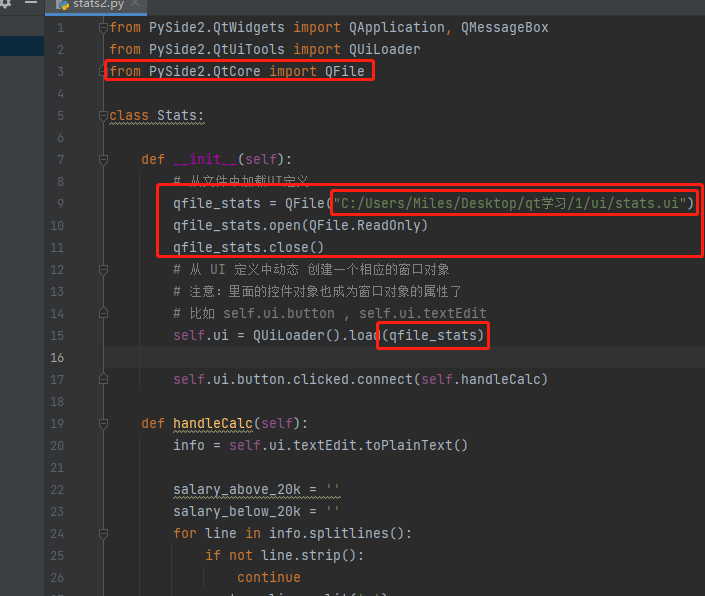
Task: Collapse the for loop fold on line 24
Action: tap(103, 534)
